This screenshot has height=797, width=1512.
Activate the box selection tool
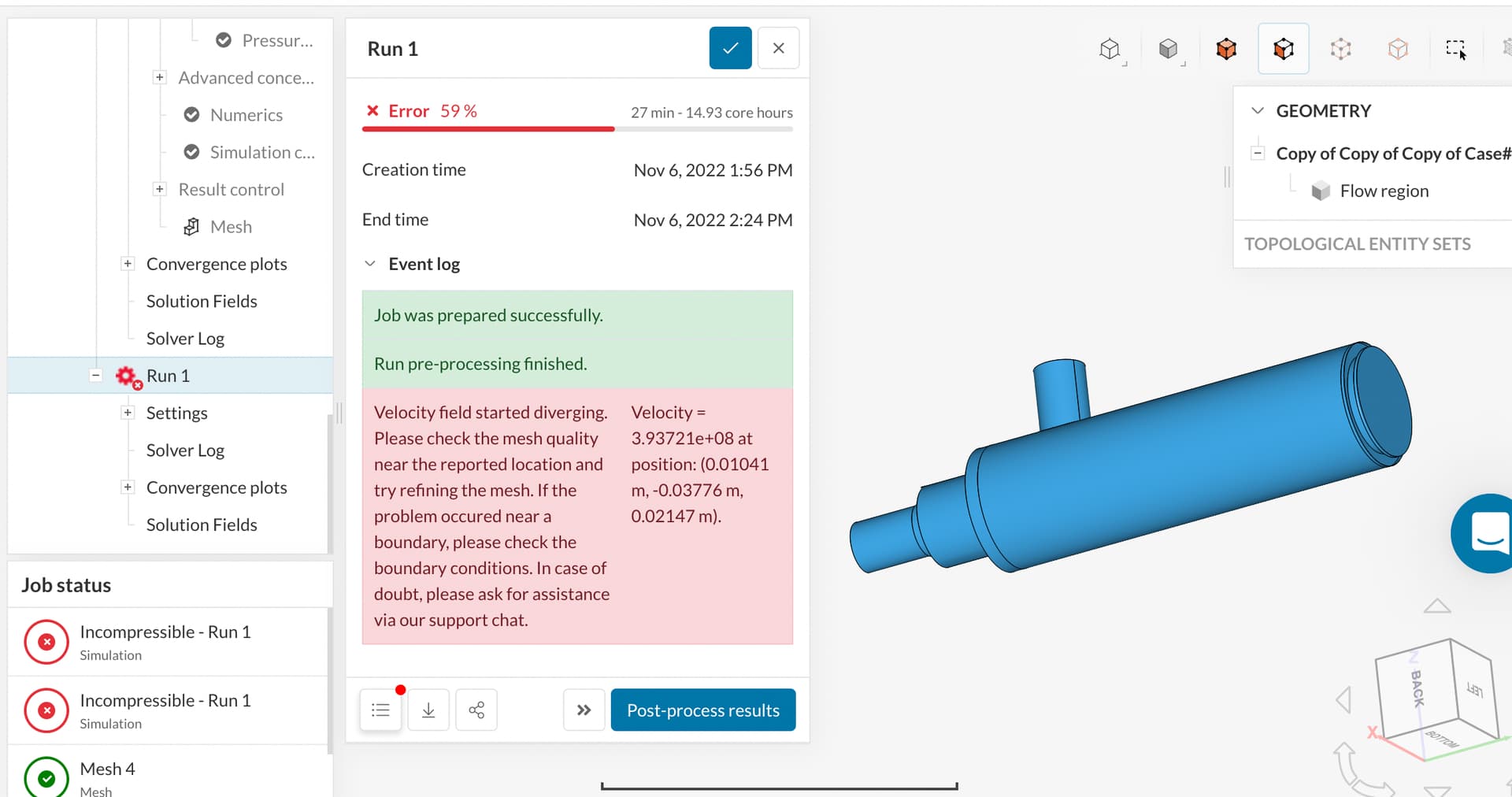[x=1457, y=48]
